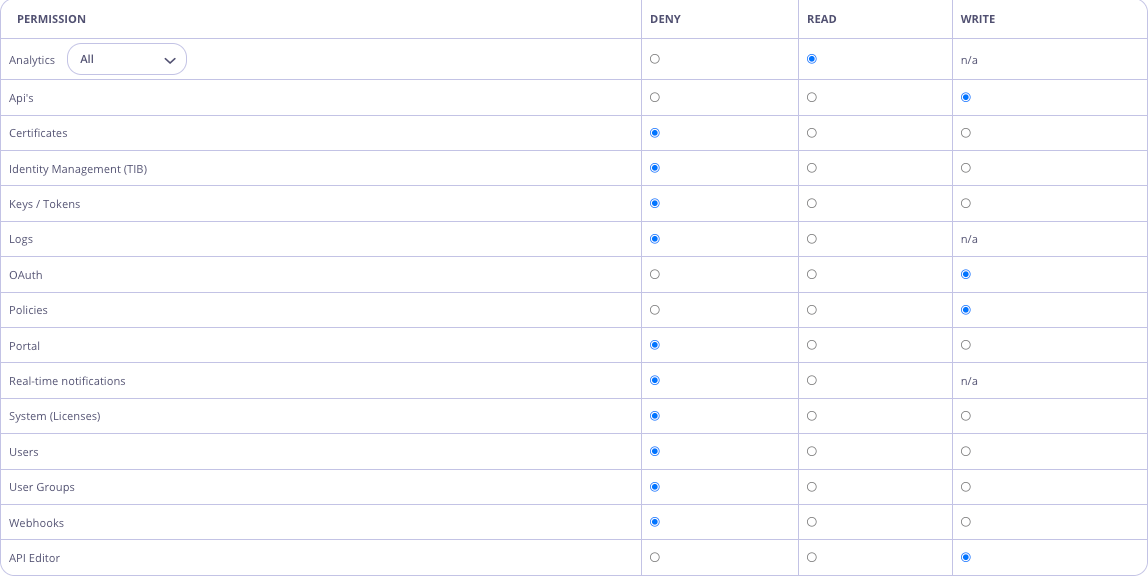The width and height of the screenshot is (1148, 577).
Task: Choose Write for Webhooks
Action: 966,522
